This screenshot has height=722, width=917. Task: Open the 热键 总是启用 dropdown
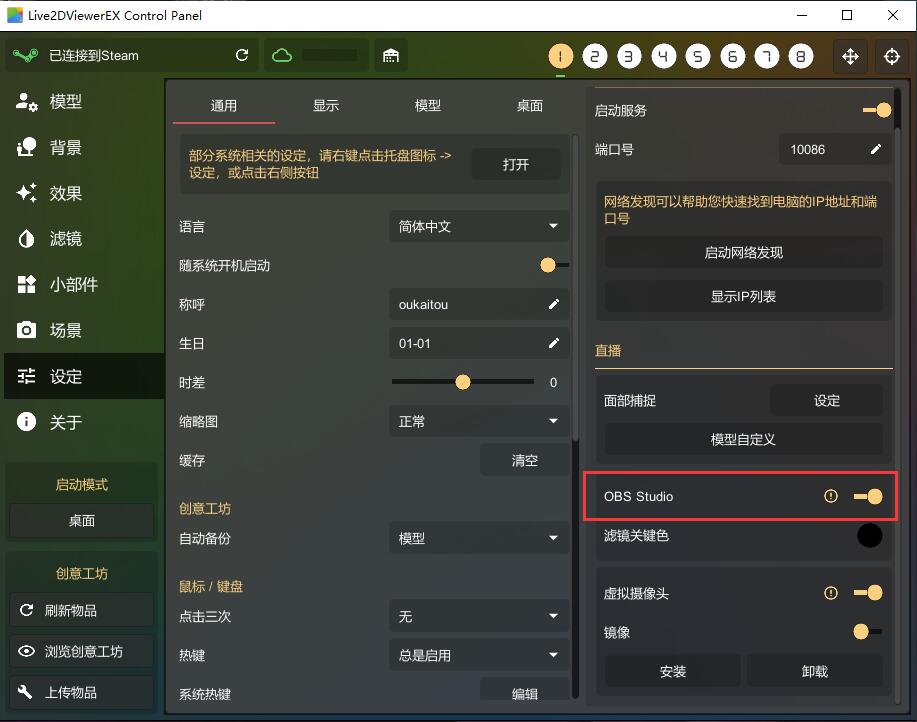click(479, 655)
